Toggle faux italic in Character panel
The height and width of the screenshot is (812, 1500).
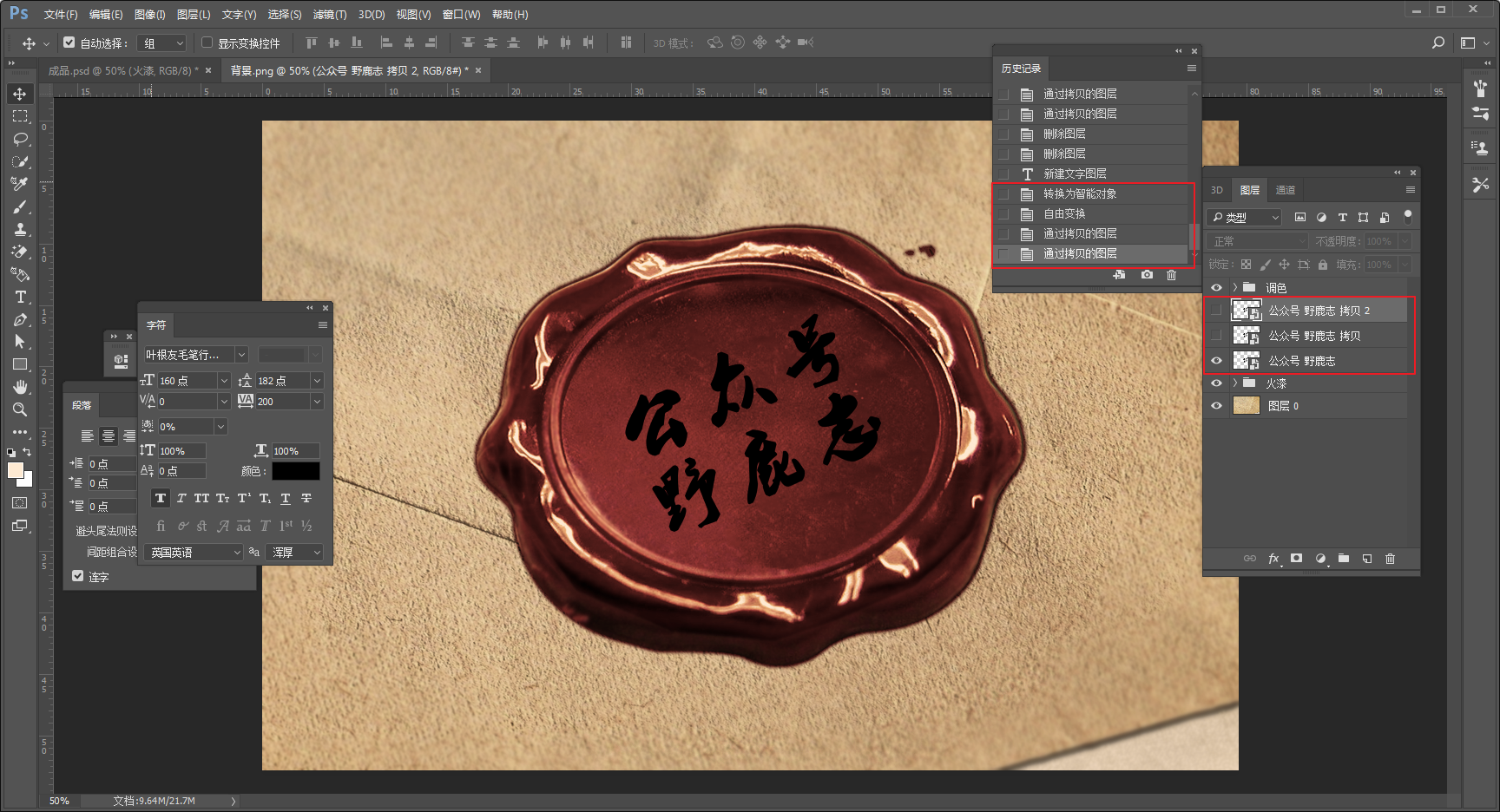[x=181, y=498]
